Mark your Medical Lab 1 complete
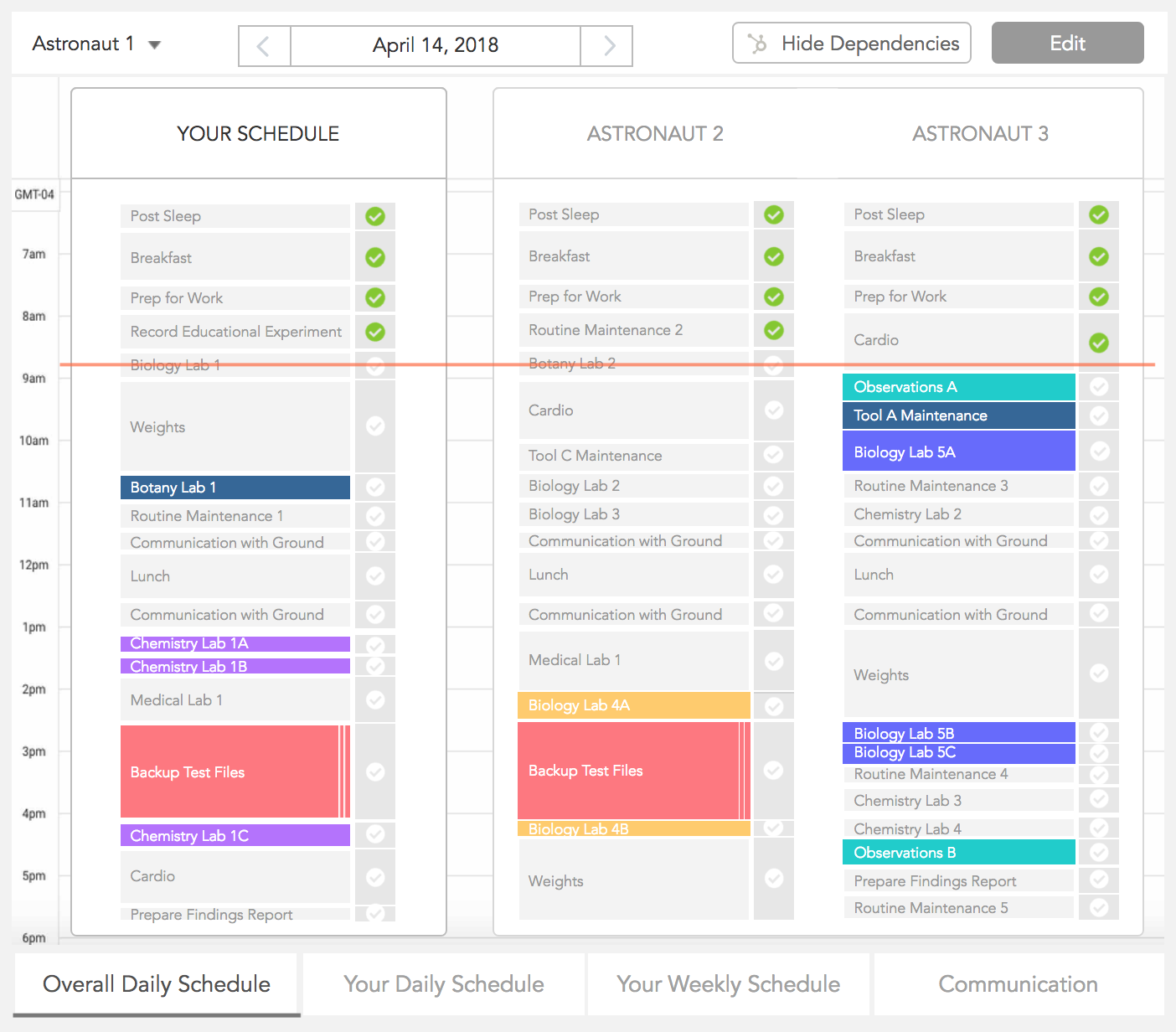Image resolution: width=1176 pixels, height=1032 pixels. (x=375, y=699)
